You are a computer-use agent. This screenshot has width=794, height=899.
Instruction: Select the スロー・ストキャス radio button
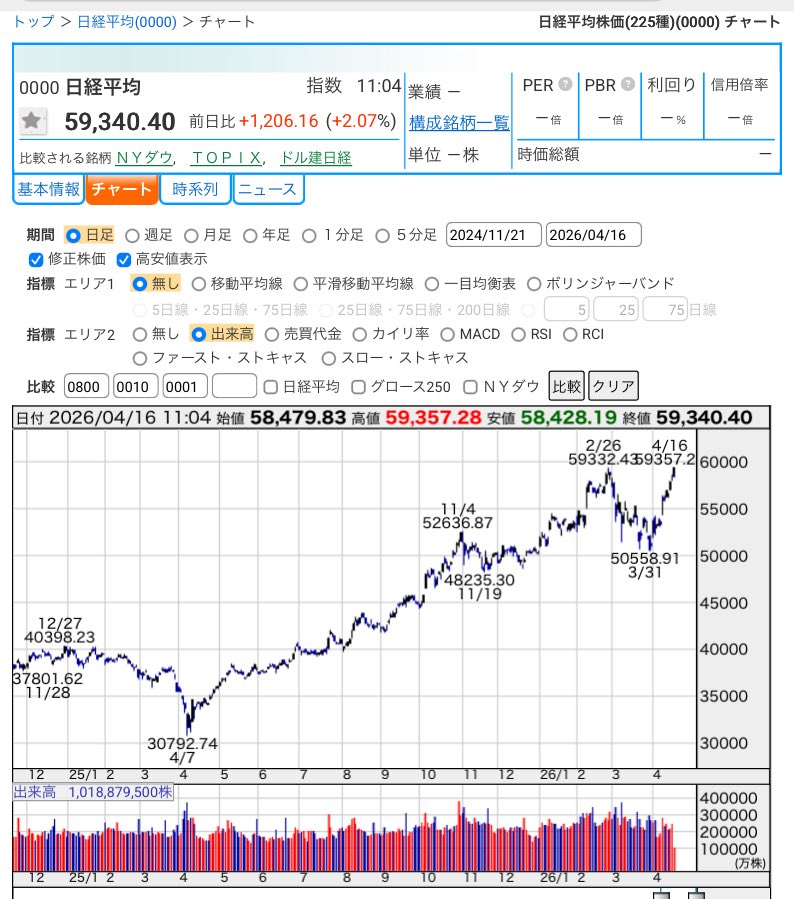click(x=328, y=359)
